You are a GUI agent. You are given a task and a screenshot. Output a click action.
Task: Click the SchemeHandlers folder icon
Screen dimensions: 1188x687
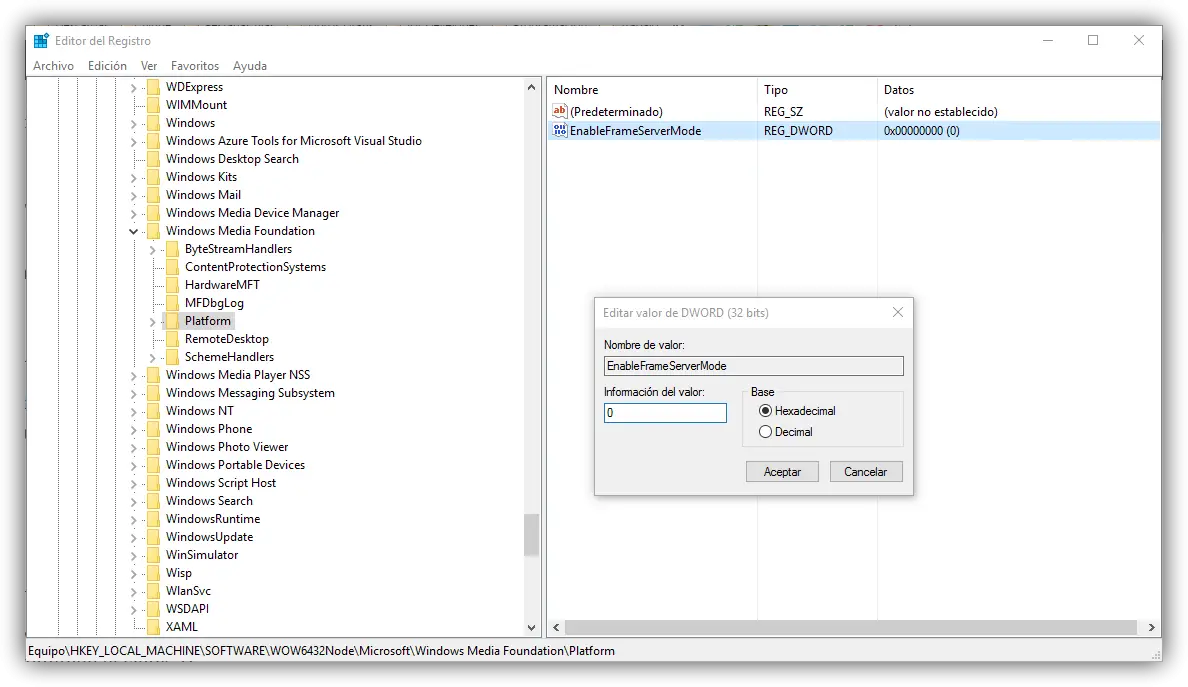click(x=173, y=357)
